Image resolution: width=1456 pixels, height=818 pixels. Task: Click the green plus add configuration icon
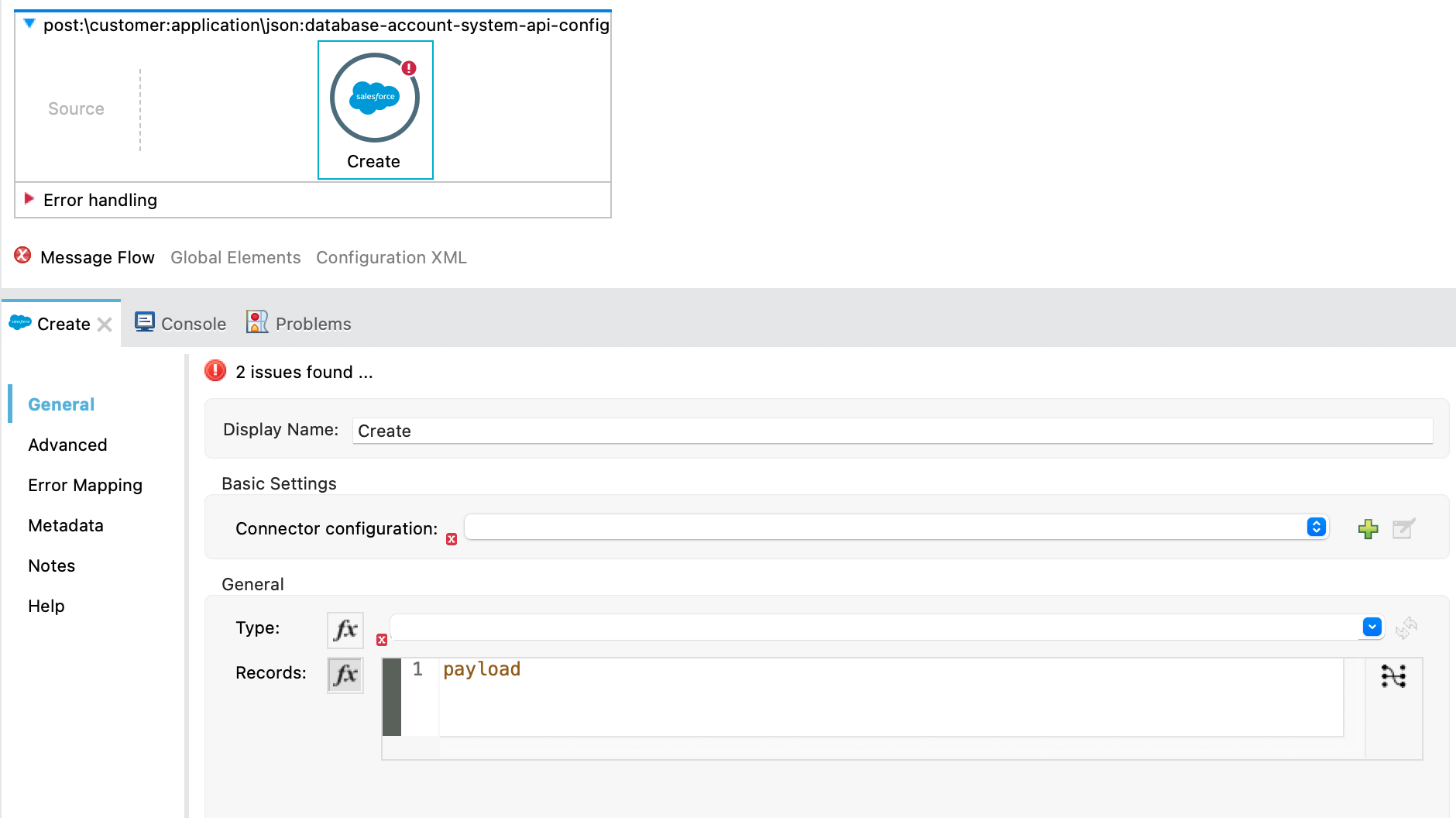[x=1368, y=529]
